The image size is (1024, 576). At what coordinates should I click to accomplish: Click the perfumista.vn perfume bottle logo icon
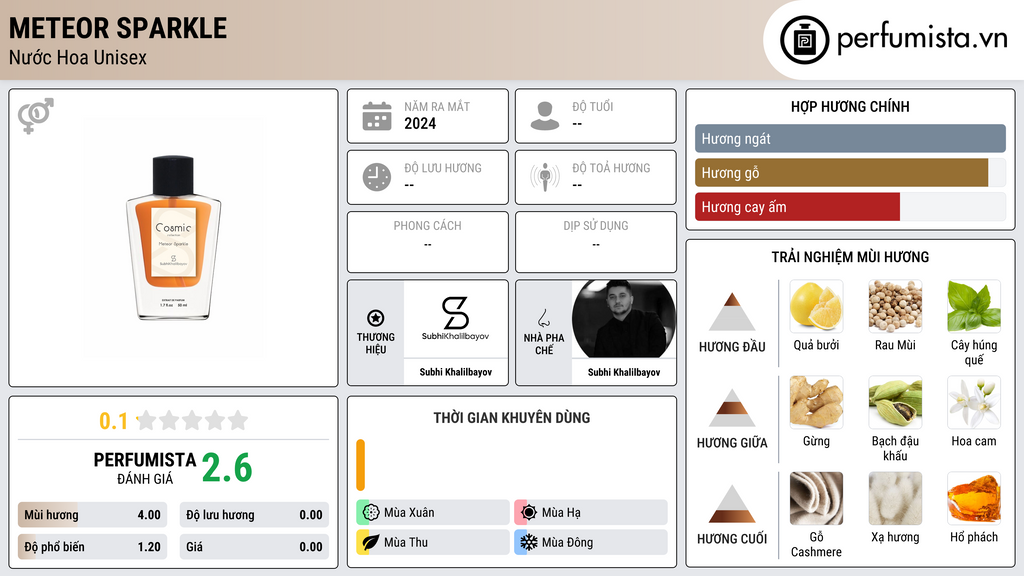[x=804, y=40]
